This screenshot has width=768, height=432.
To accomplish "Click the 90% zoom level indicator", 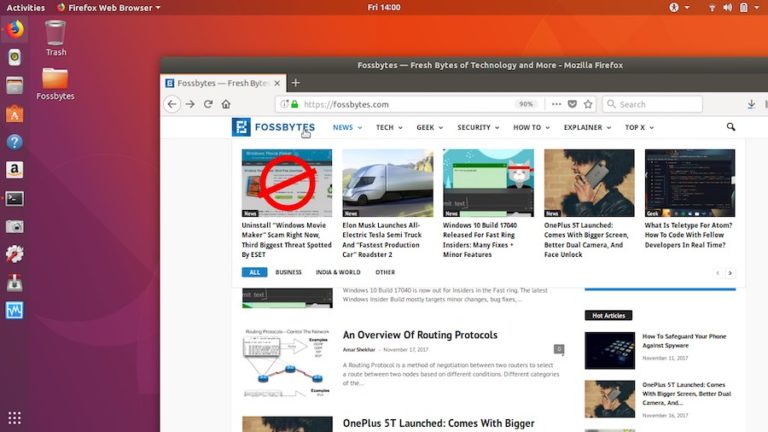I will (526, 104).
